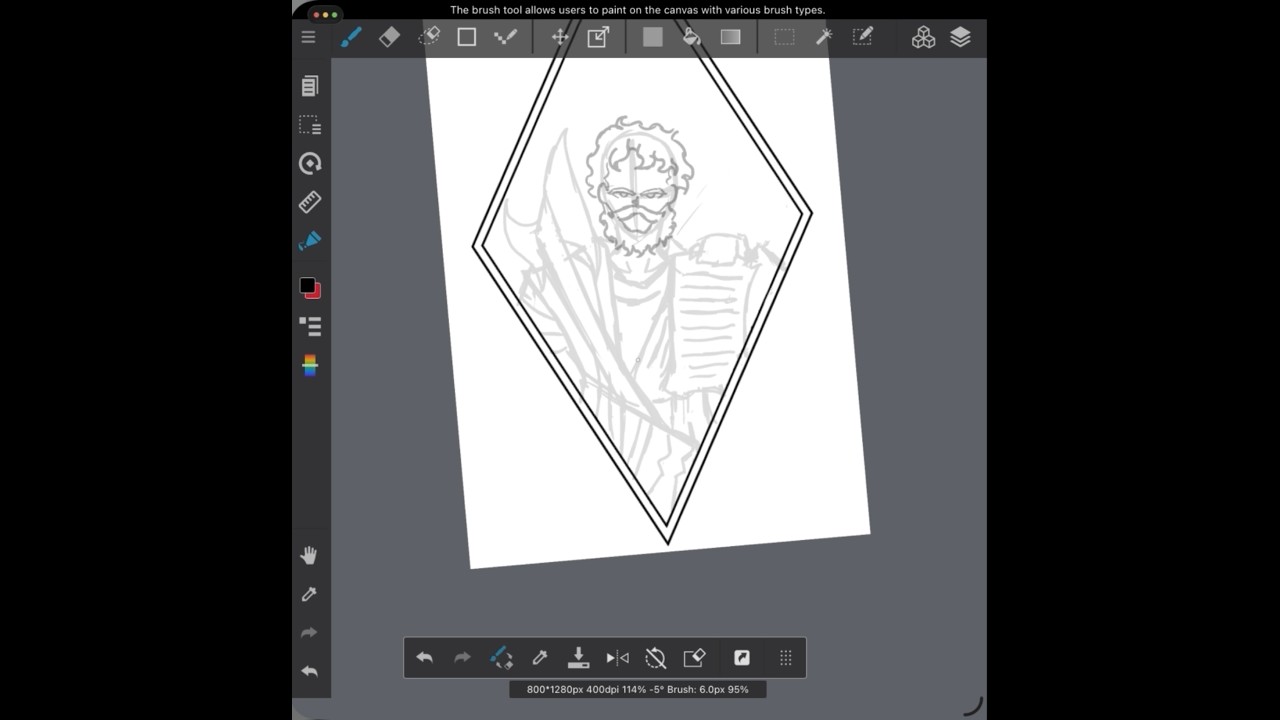This screenshot has width=1280, height=720.
Task: Select the dotted selection eraser tool
Action: pyautogui.click(x=428, y=37)
